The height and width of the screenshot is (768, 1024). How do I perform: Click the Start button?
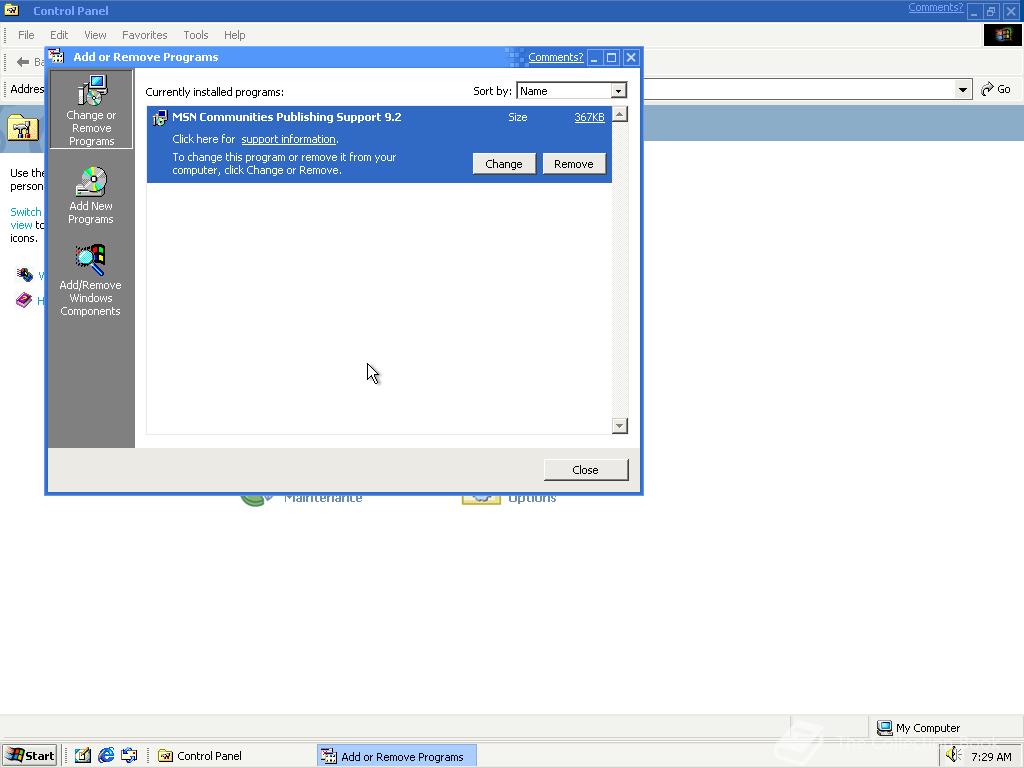(30, 756)
